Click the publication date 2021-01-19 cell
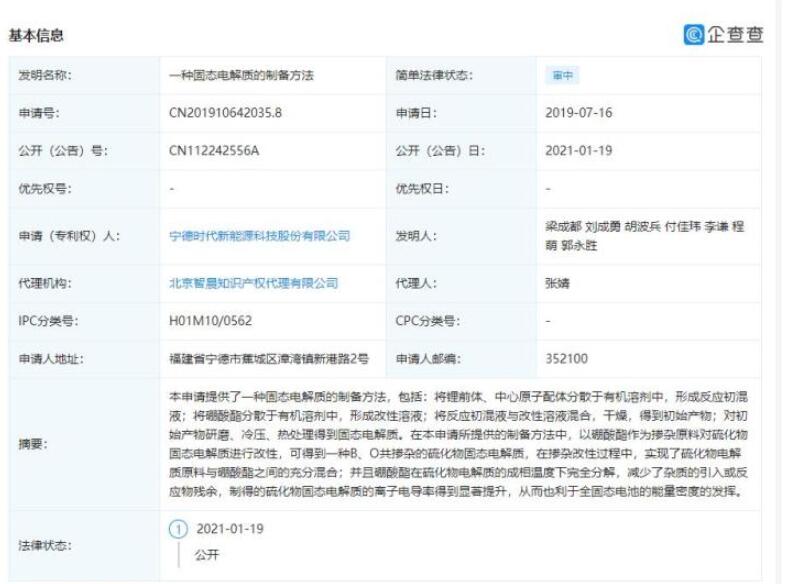806x584 pixels. (579, 151)
